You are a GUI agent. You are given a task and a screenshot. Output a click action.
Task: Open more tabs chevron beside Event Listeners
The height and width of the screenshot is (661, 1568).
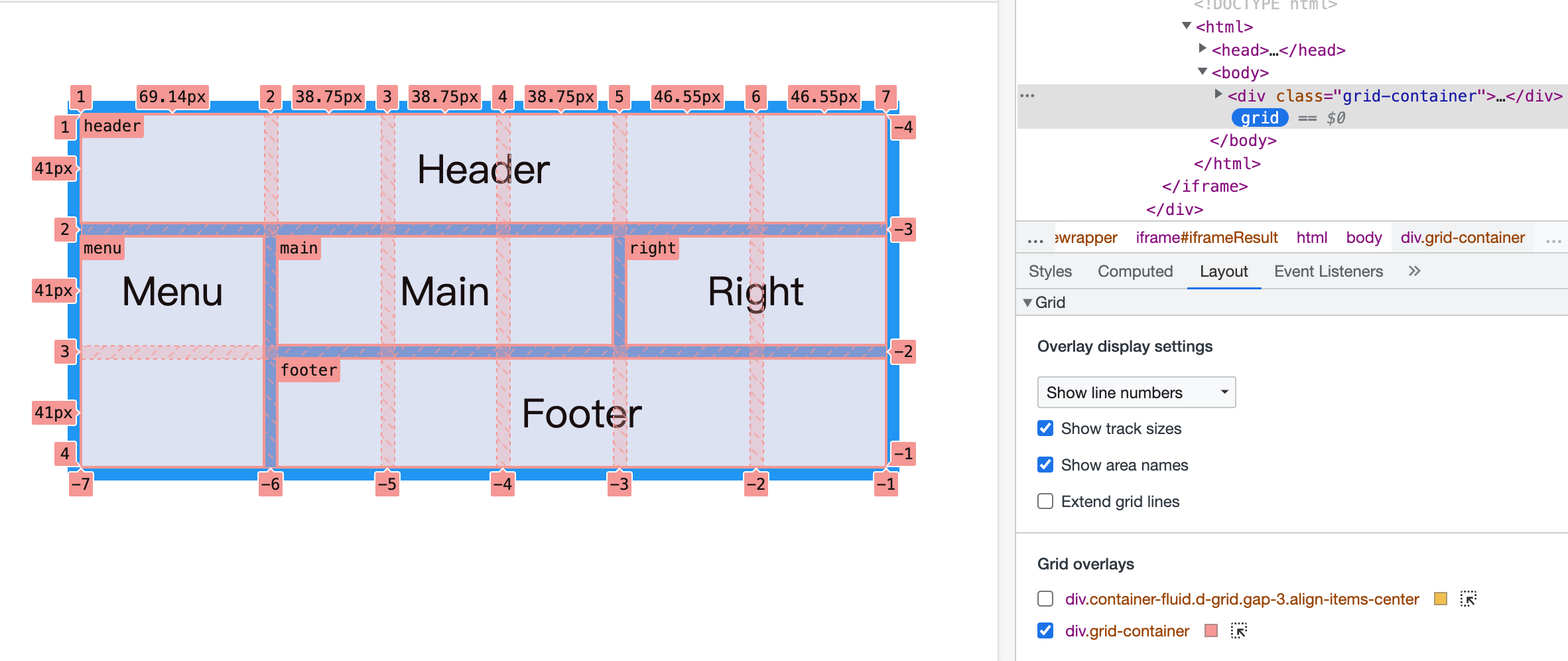point(1414,271)
